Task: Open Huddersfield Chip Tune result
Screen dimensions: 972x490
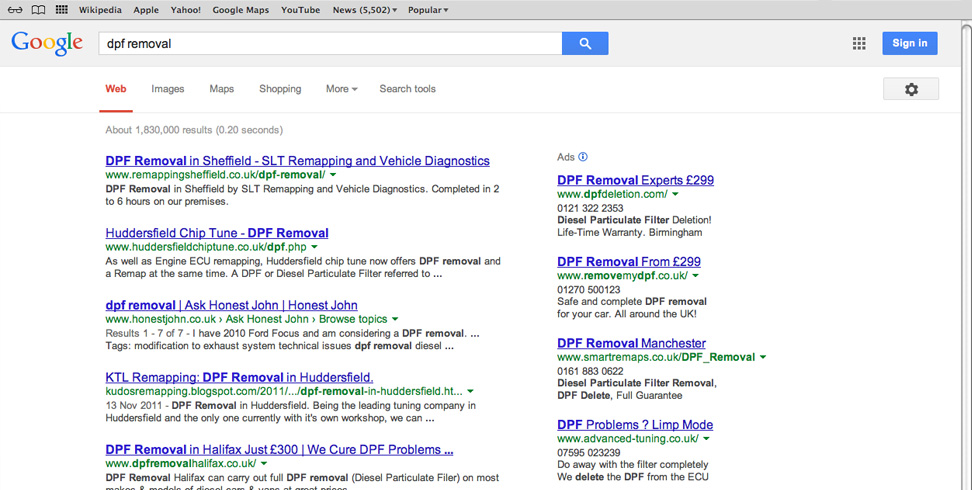Action: (x=217, y=233)
